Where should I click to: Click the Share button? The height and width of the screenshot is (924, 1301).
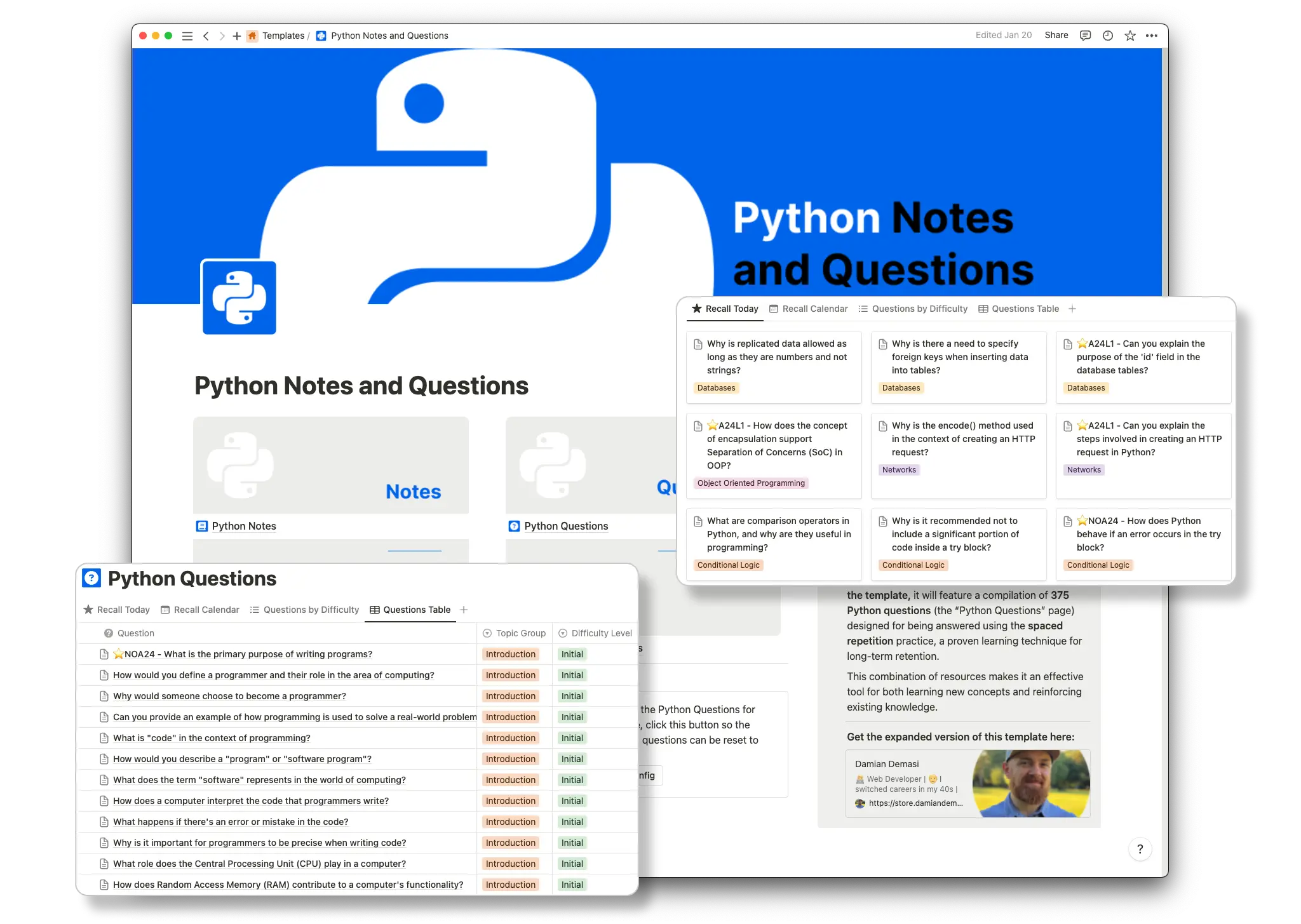point(1056,36)
